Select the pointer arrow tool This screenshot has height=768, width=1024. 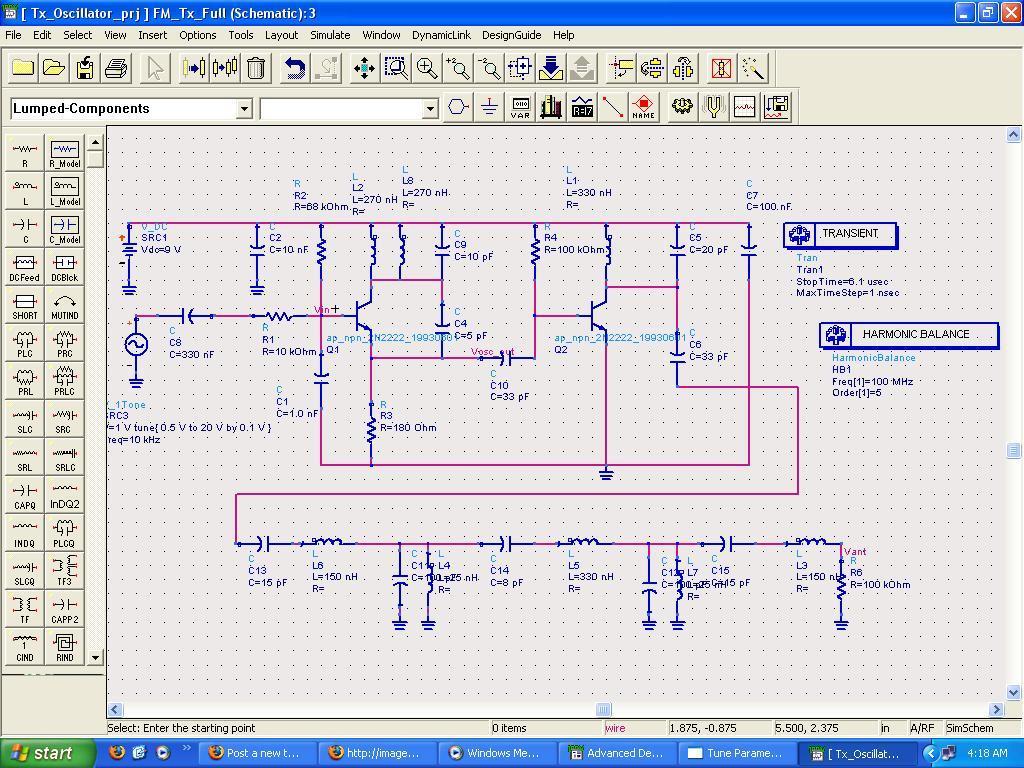click(155, 68)
